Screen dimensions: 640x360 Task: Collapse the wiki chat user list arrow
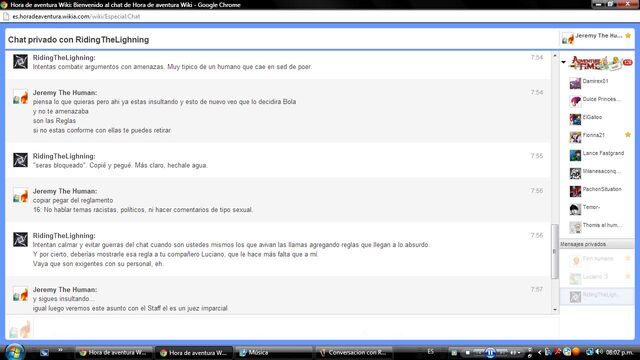click(564, 62)
